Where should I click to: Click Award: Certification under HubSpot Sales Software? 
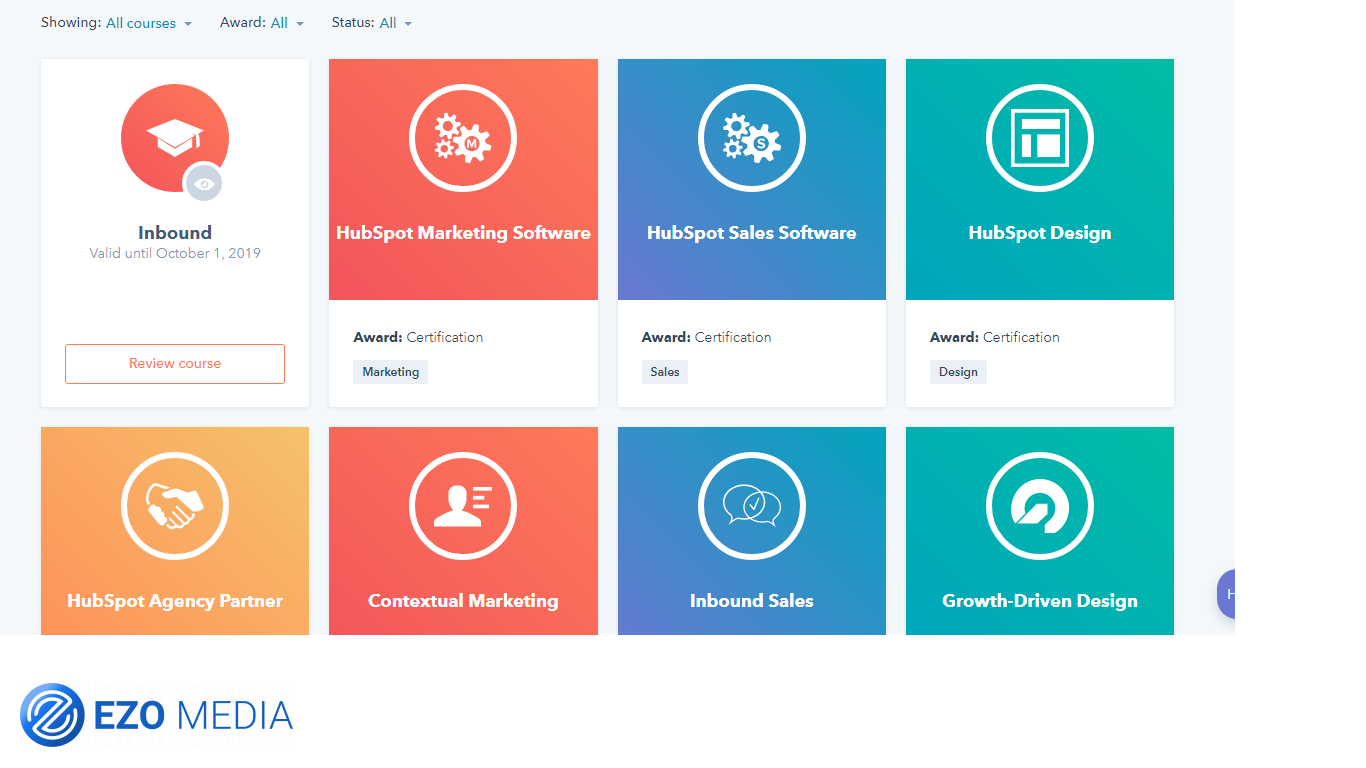click(x=707, y=338)
